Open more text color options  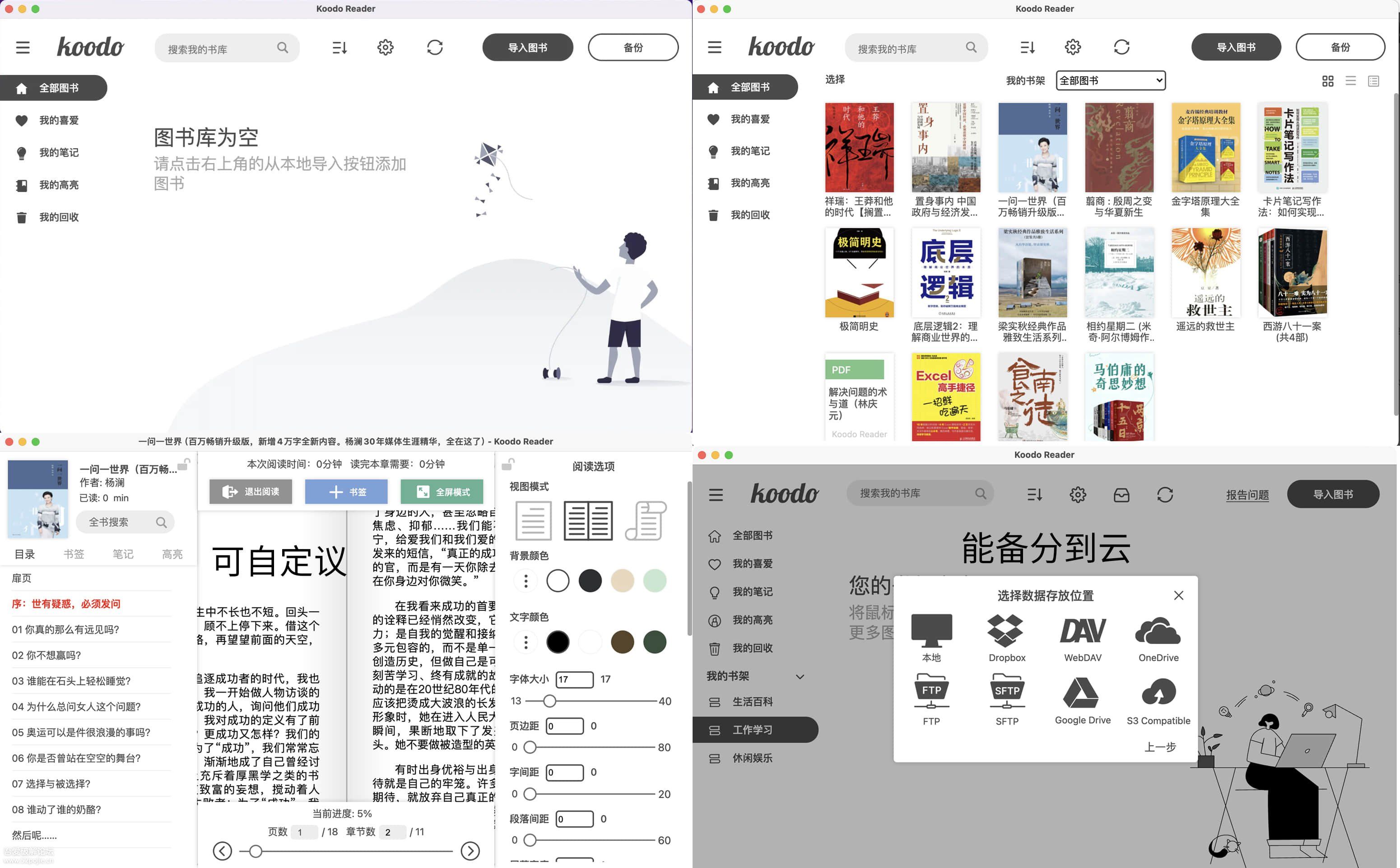526,642
